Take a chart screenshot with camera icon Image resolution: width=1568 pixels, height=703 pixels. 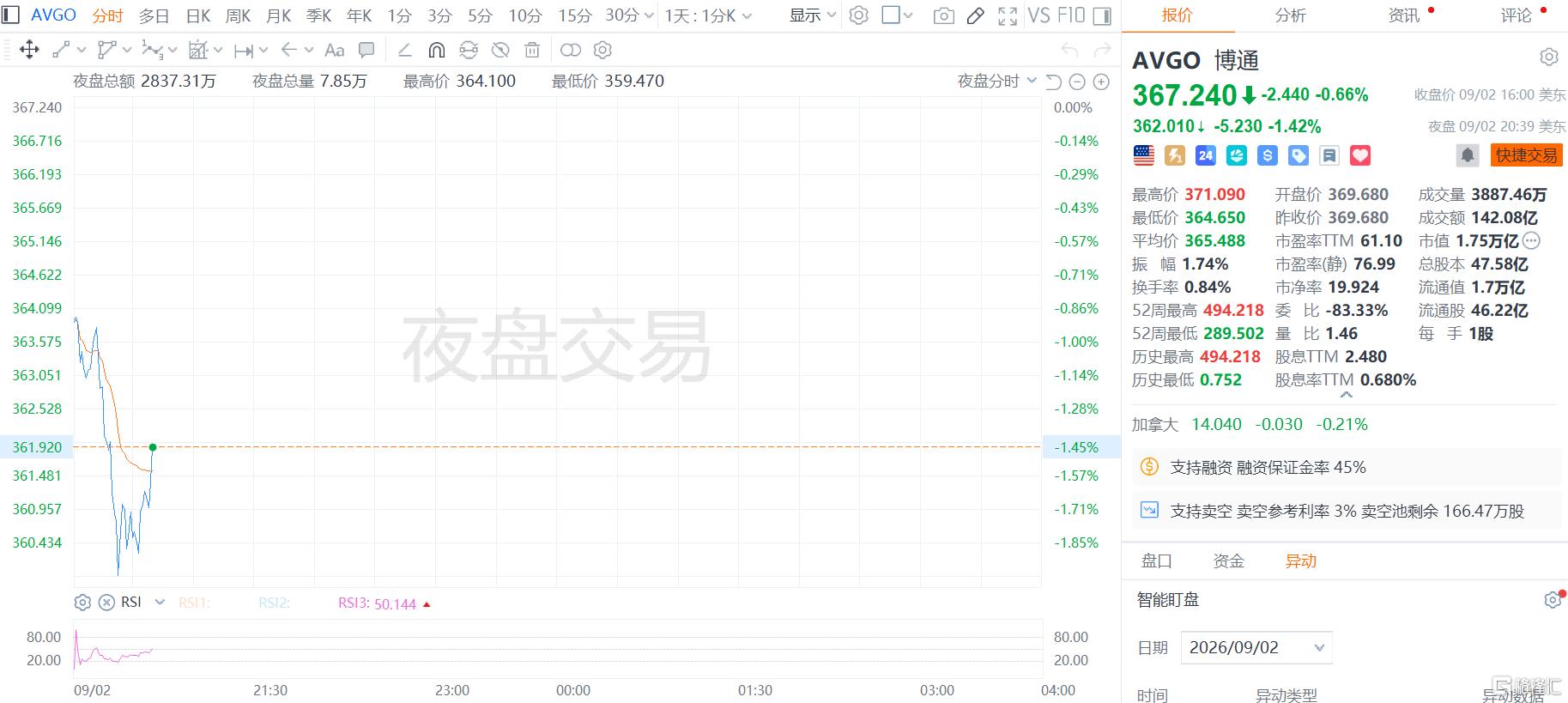pyautogui.click(x=943, y=15)
